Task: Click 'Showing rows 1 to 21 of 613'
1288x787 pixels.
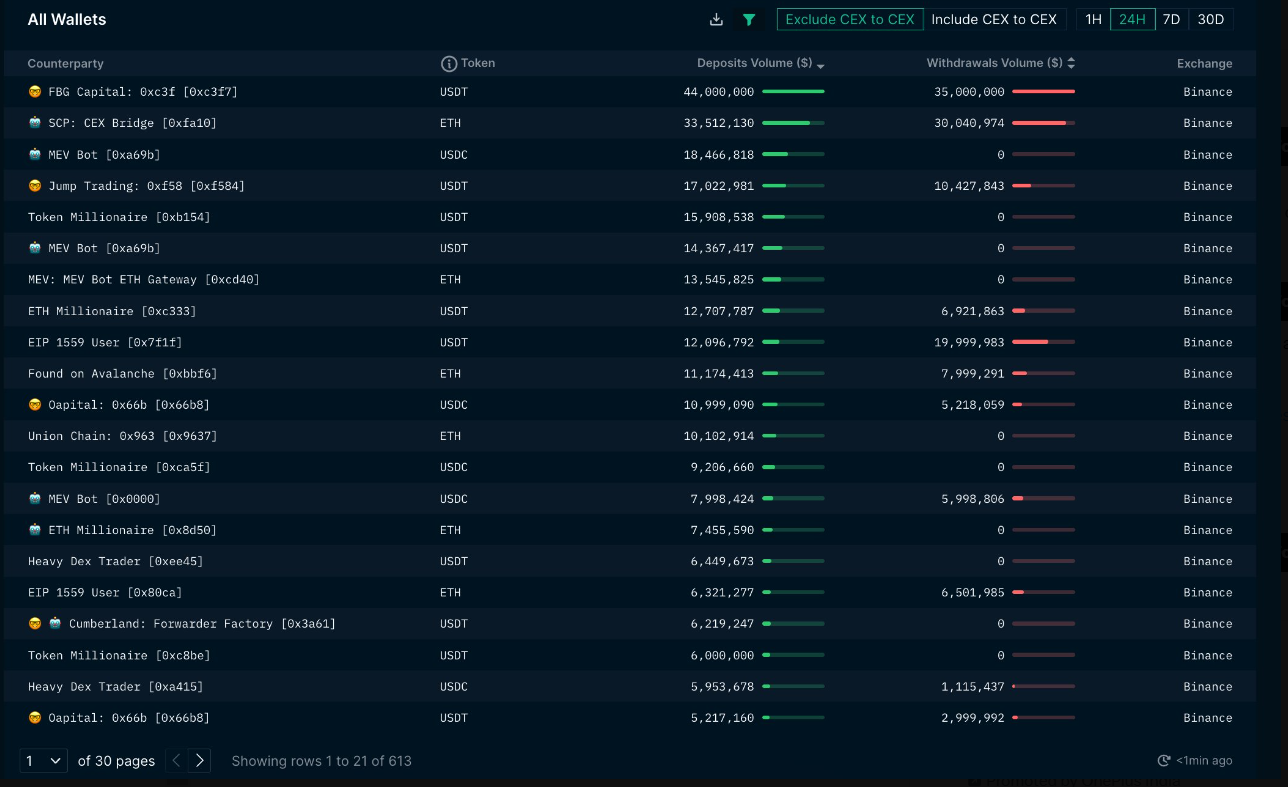Action: [x=322, y=761]
